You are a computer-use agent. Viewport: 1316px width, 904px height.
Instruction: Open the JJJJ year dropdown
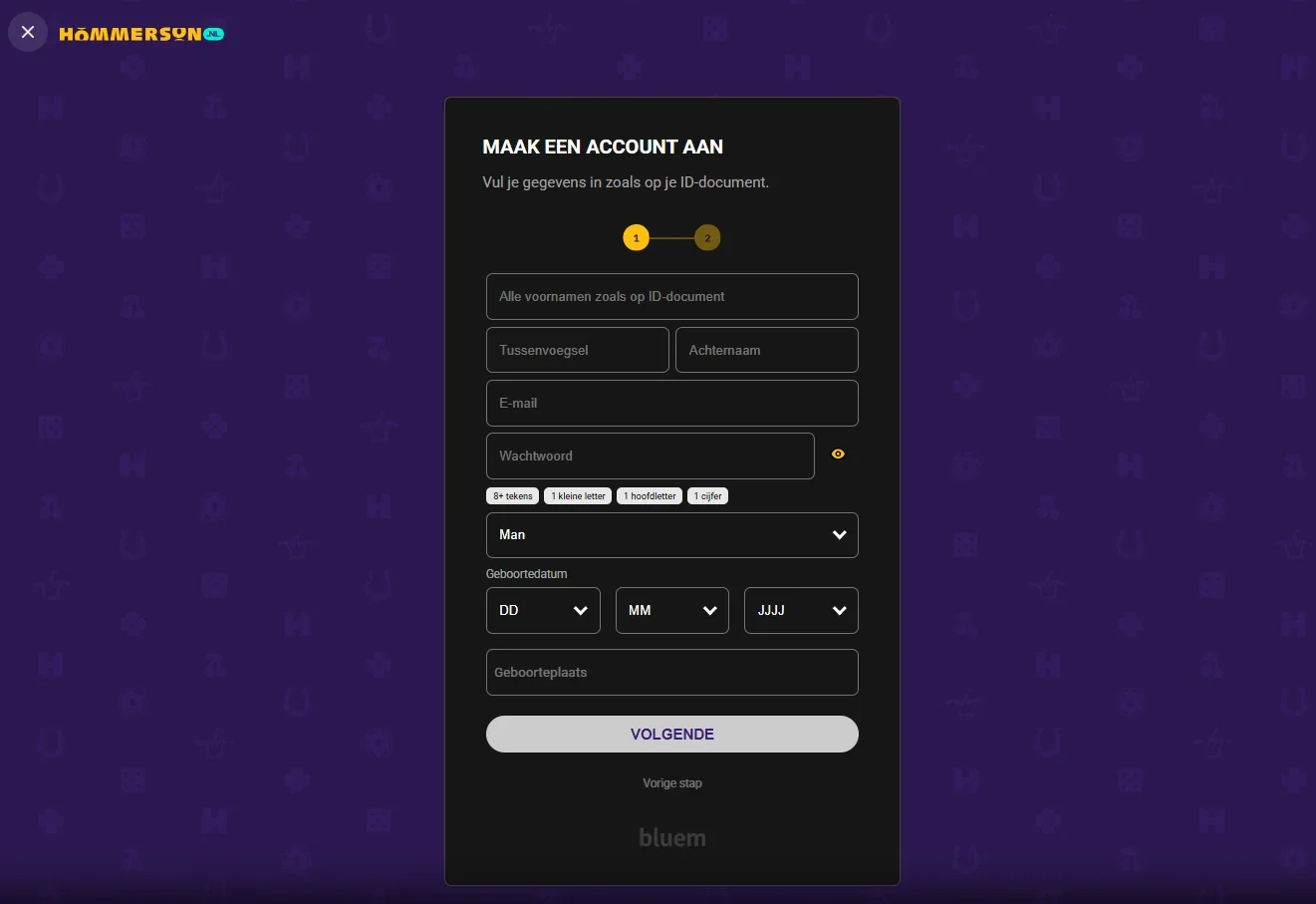coord(801,611)
